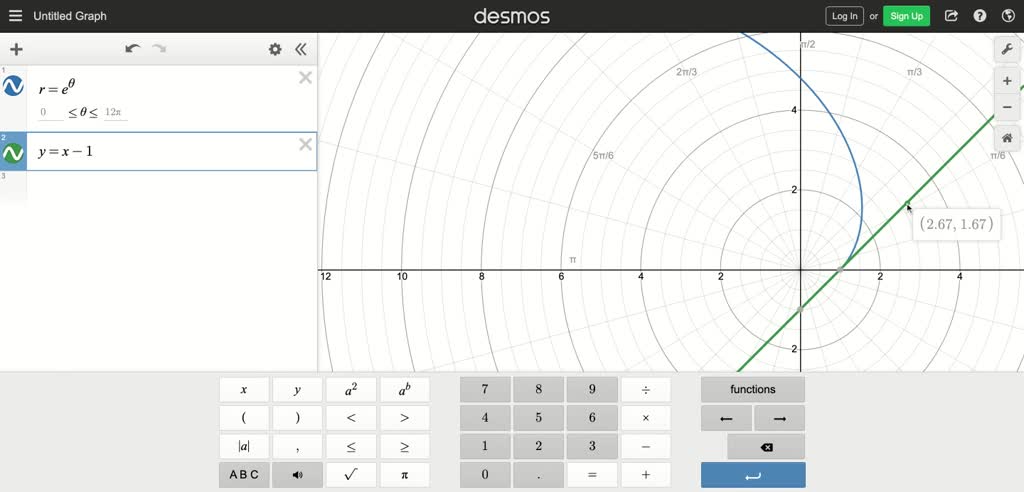
Task: Click the Log In button
Action: point(844,16)
